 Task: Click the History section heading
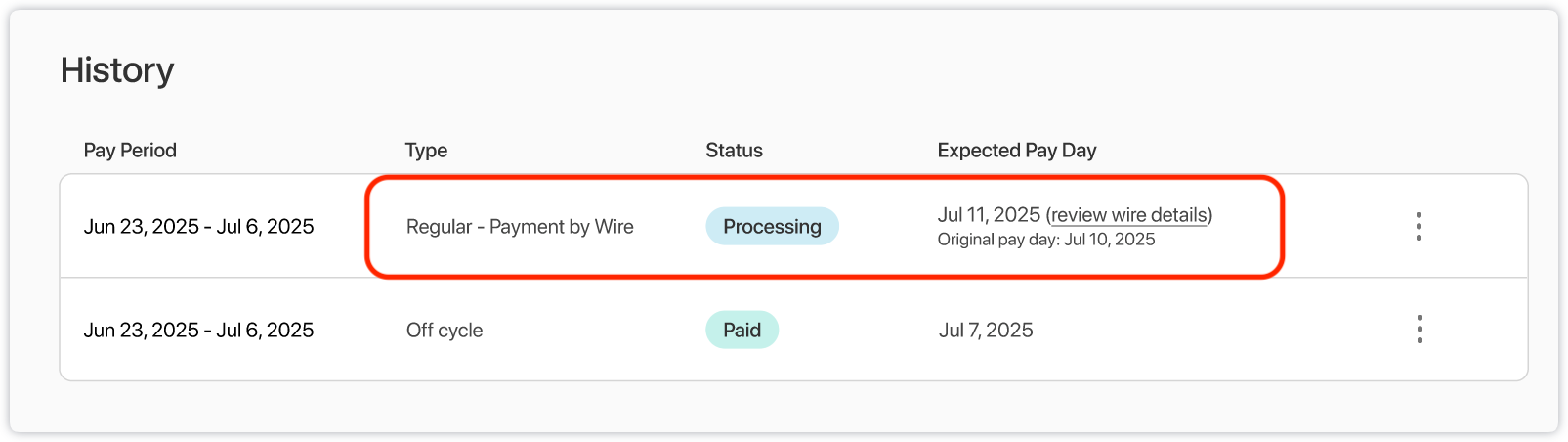pyautogui.click(x=117, y=70)
